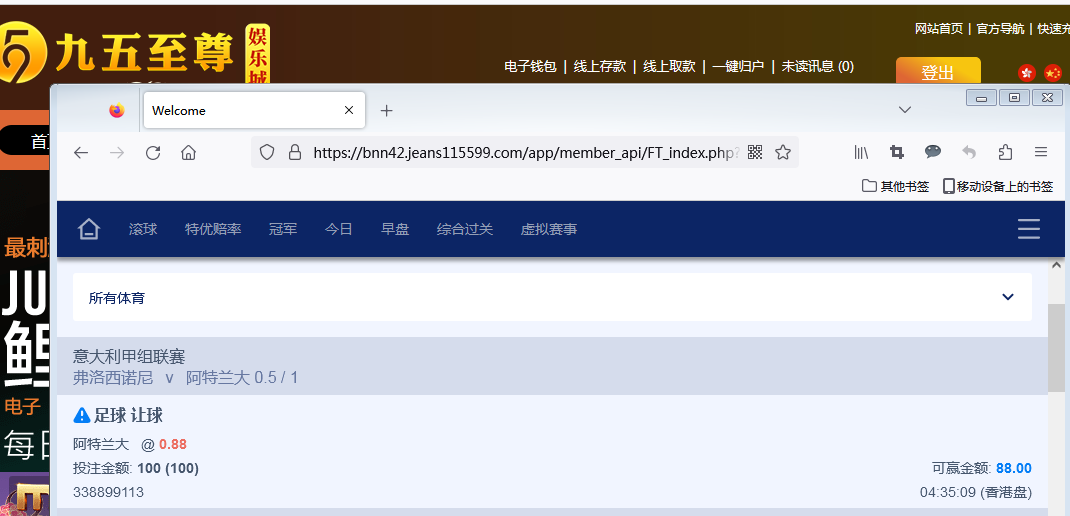Select the 虚拟赛事 tab
The width and height of the screenshot is (1070, 516).
[549, 229]
